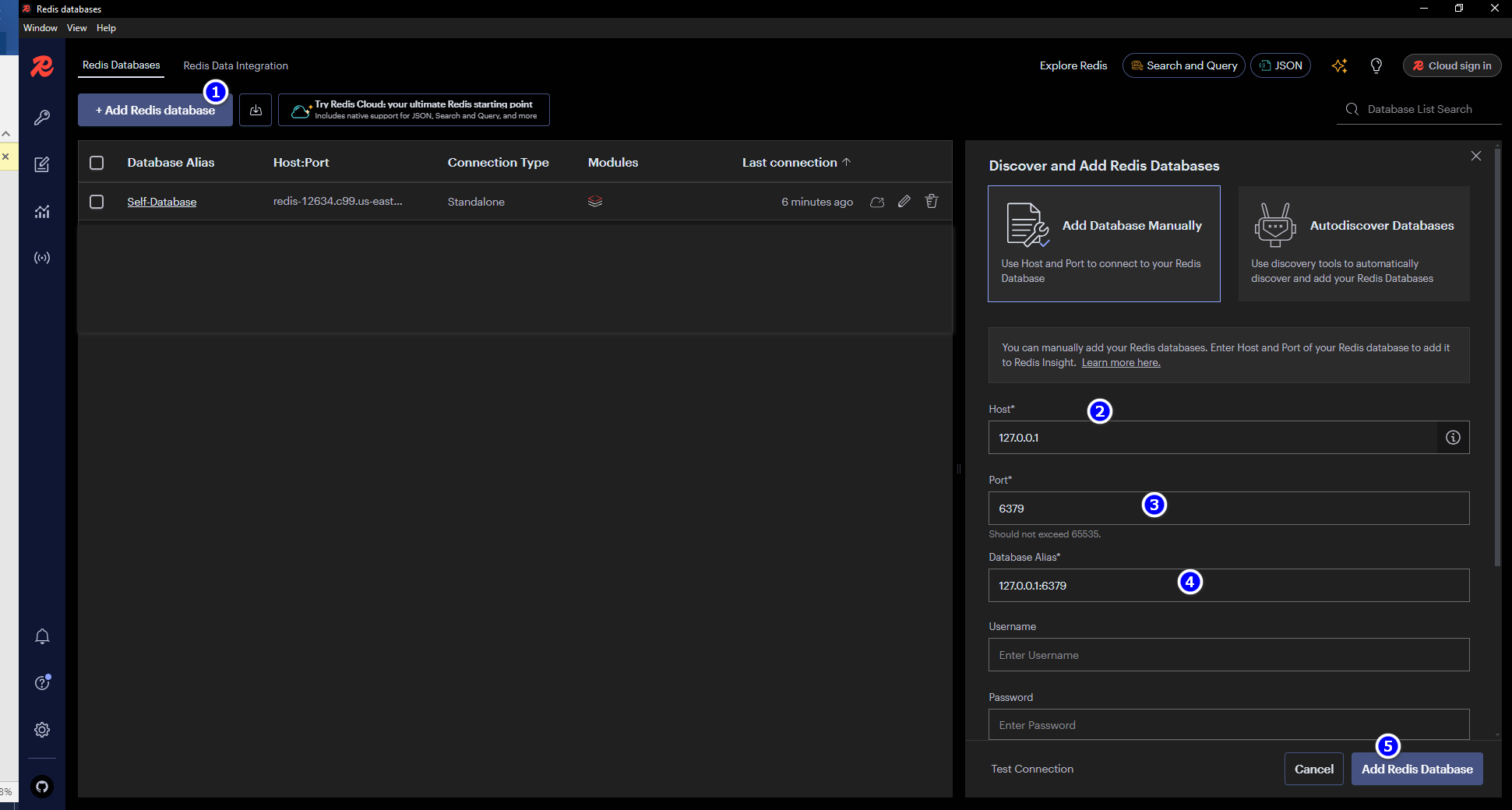Check the Self-Database row checkbox
The image size is (1512, 810).
97,202
